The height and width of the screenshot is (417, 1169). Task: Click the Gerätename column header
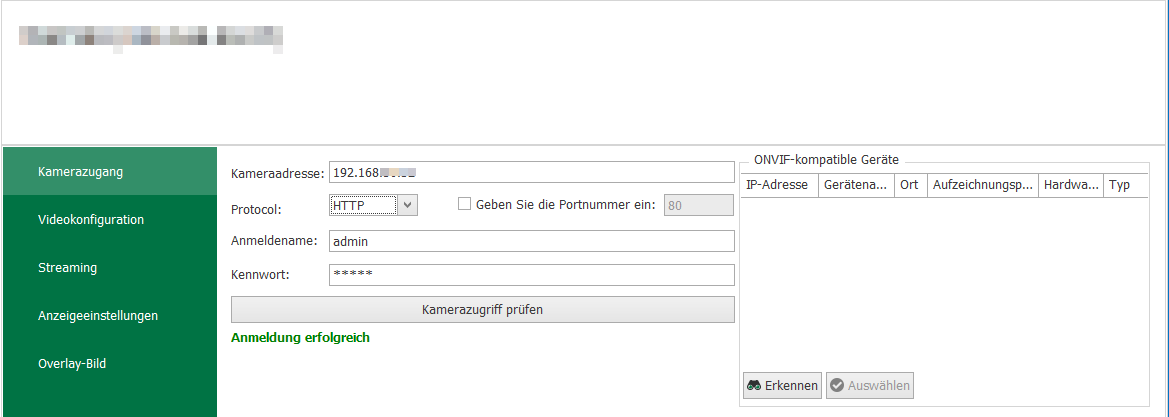tap(855, 186)
